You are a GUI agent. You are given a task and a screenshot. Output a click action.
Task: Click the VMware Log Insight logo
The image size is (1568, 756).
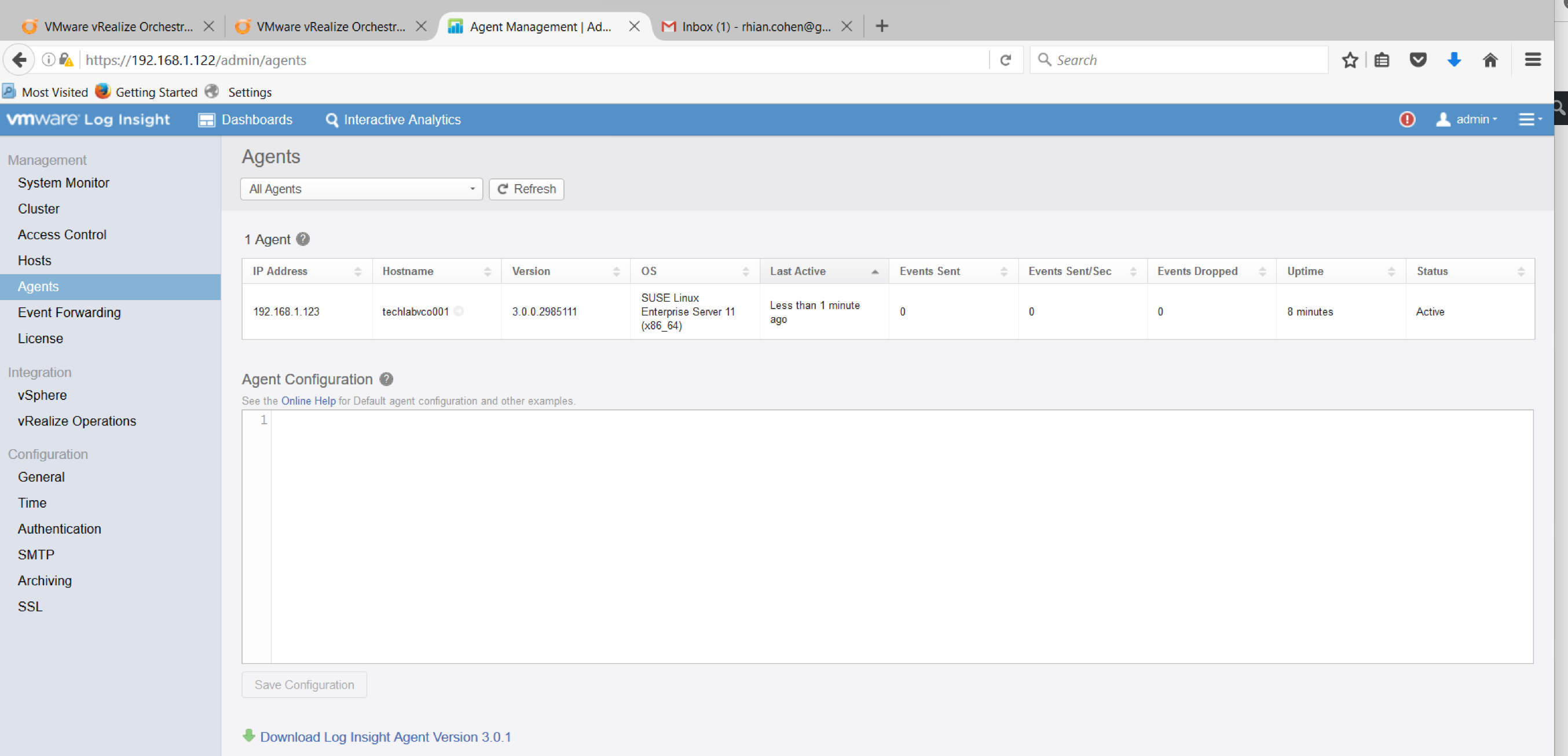88,119
